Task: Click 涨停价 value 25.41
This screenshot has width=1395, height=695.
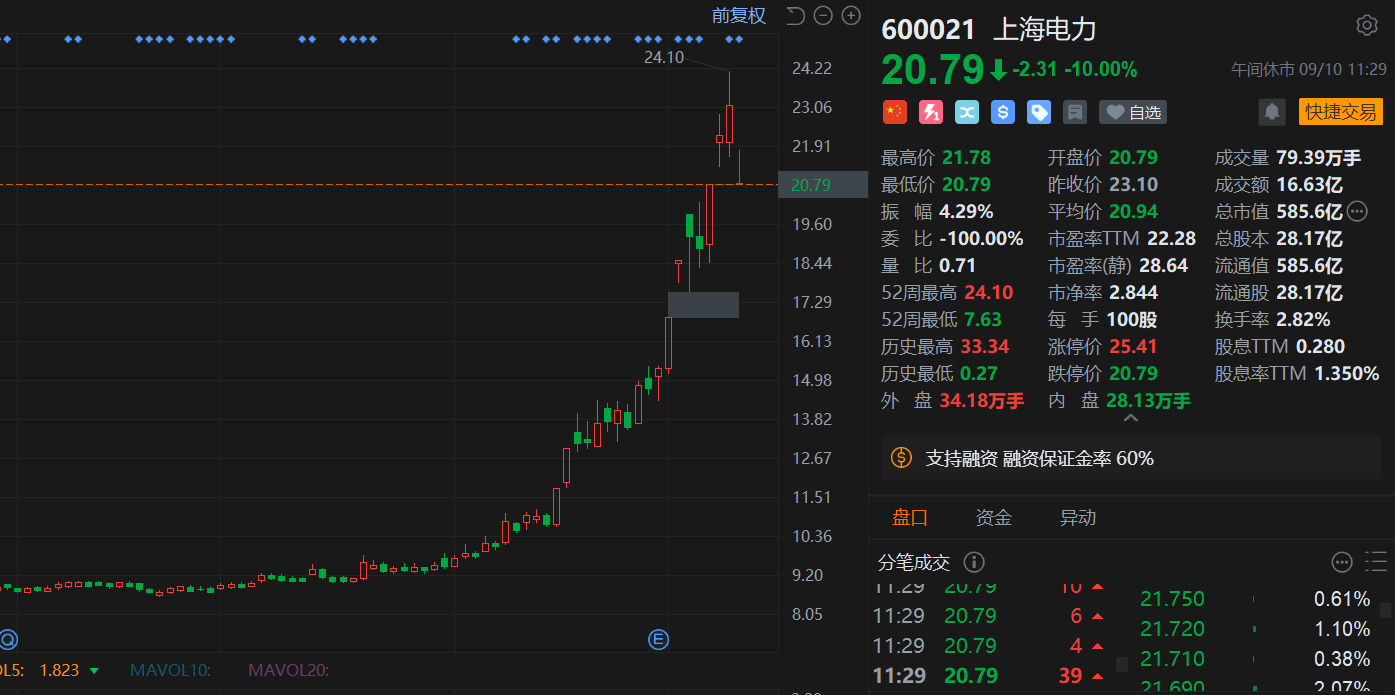Action: tap(1133, 346)
